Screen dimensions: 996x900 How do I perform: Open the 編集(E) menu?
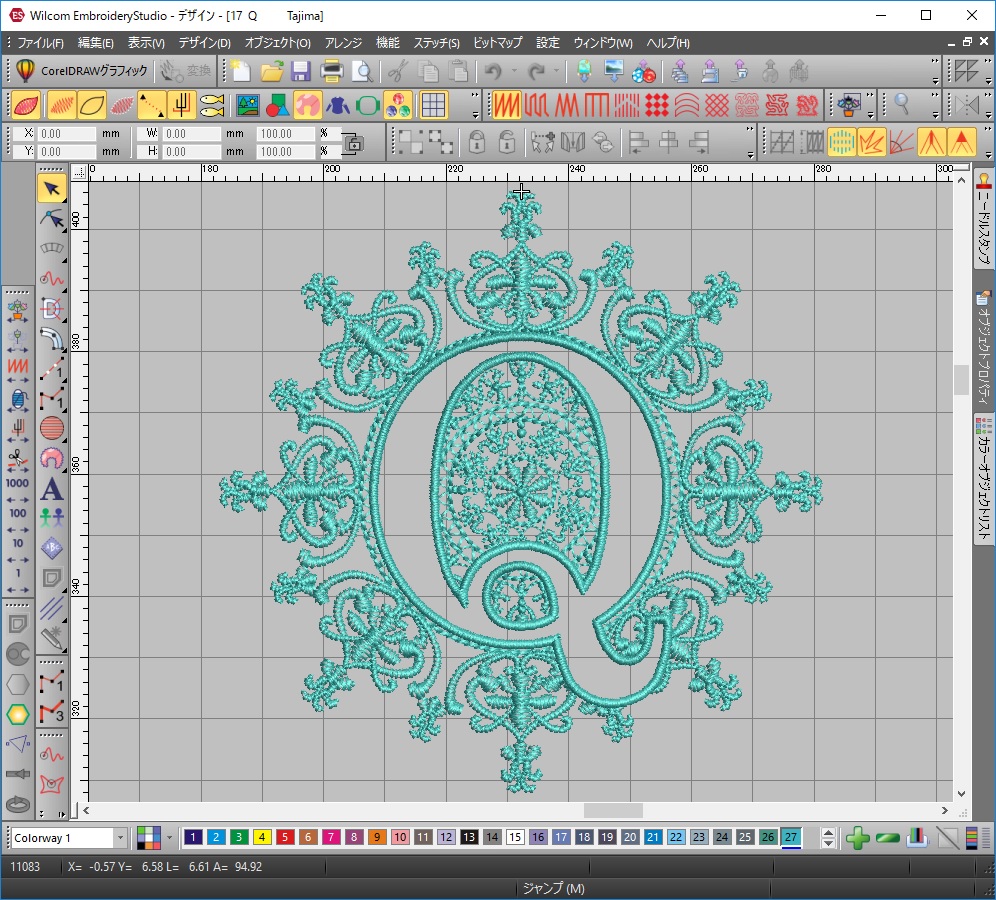95,43
